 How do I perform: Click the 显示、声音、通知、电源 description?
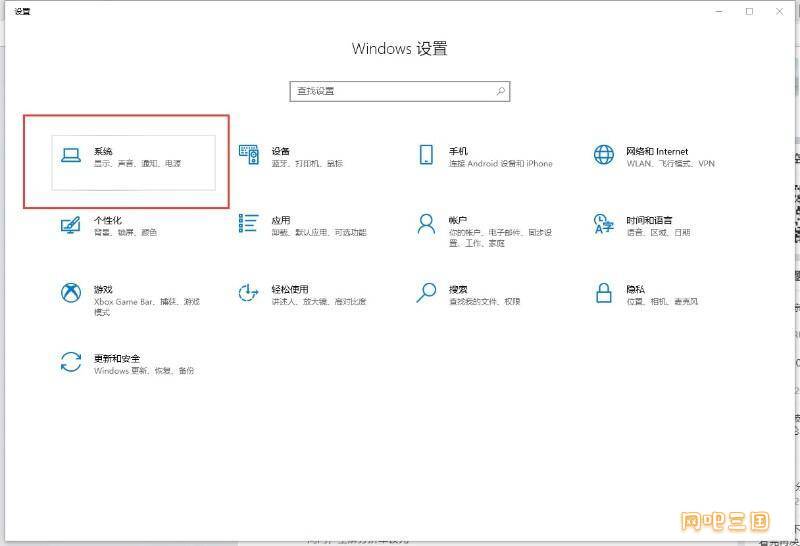[x=138, y=163]
